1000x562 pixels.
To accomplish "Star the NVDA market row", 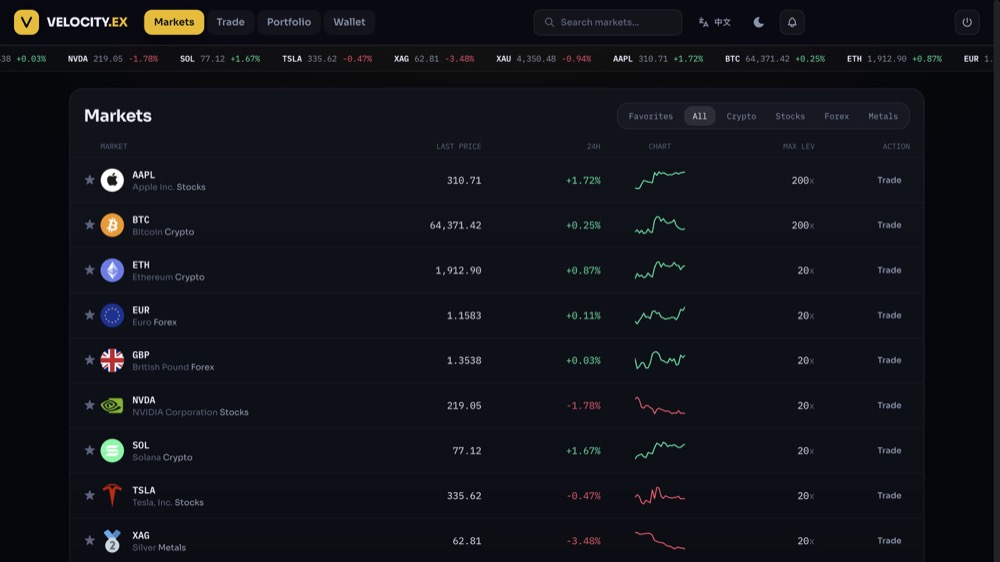I will pos(89,405).
